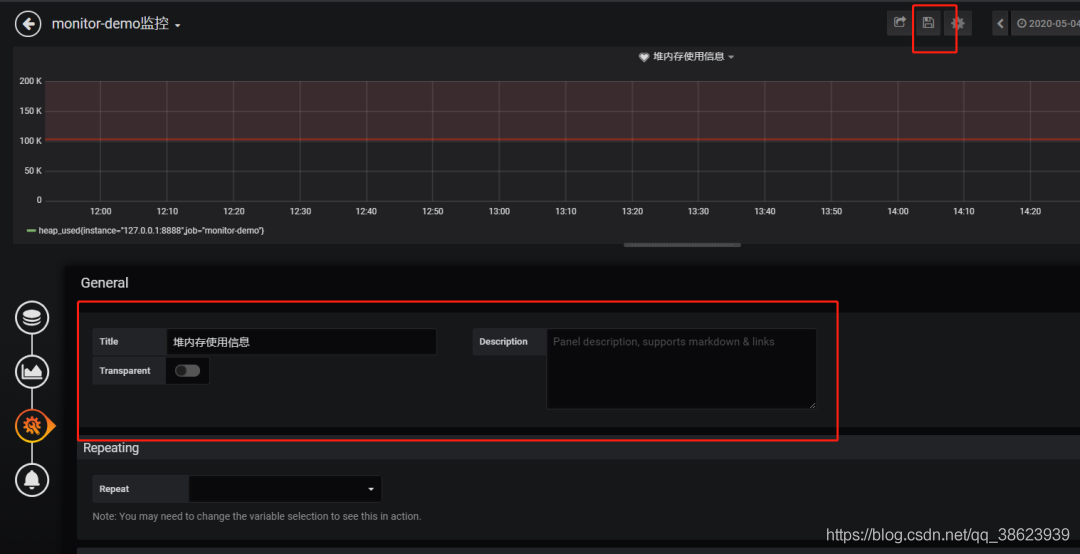Image resolution: width=1080 pixels, height=554 pixels.
Task: Open the Alert bell tab icon
Action: pyautogui.click(x=32, y=480)
